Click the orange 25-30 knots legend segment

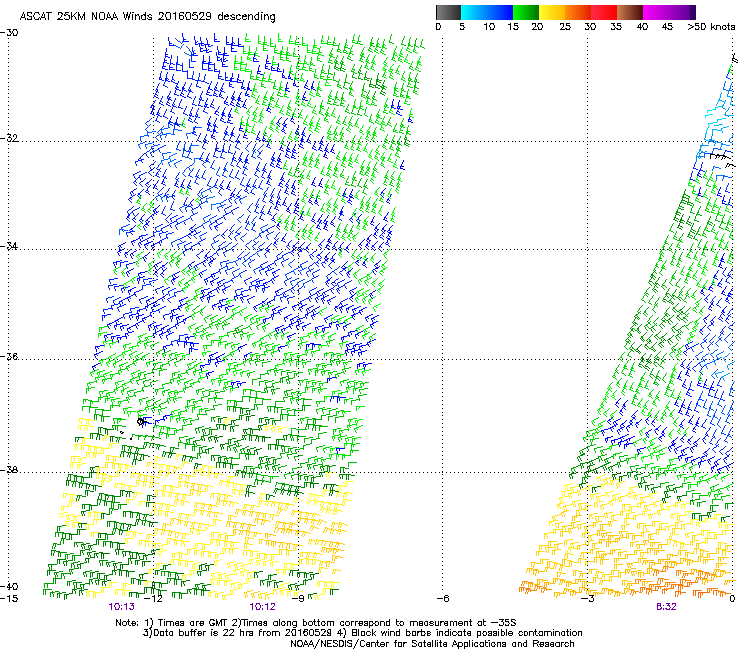tap(578, 13)
